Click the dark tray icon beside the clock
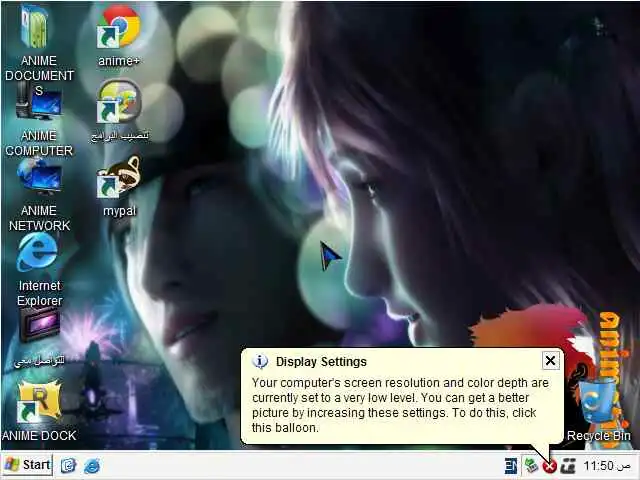Image resolution: width=640 pixels, height=480 pixels. click(568, 466)
